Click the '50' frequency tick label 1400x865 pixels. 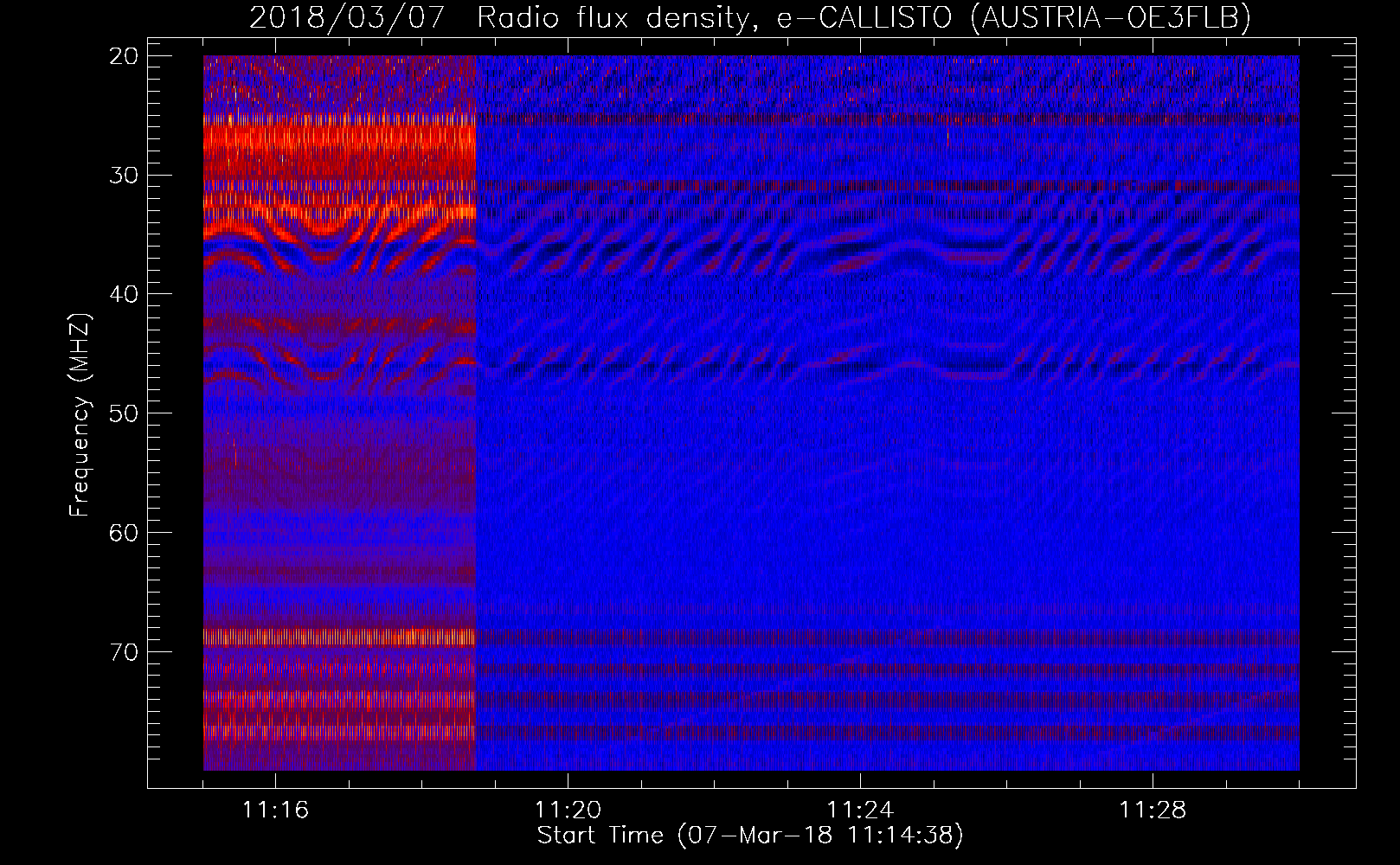click(125, 413)
